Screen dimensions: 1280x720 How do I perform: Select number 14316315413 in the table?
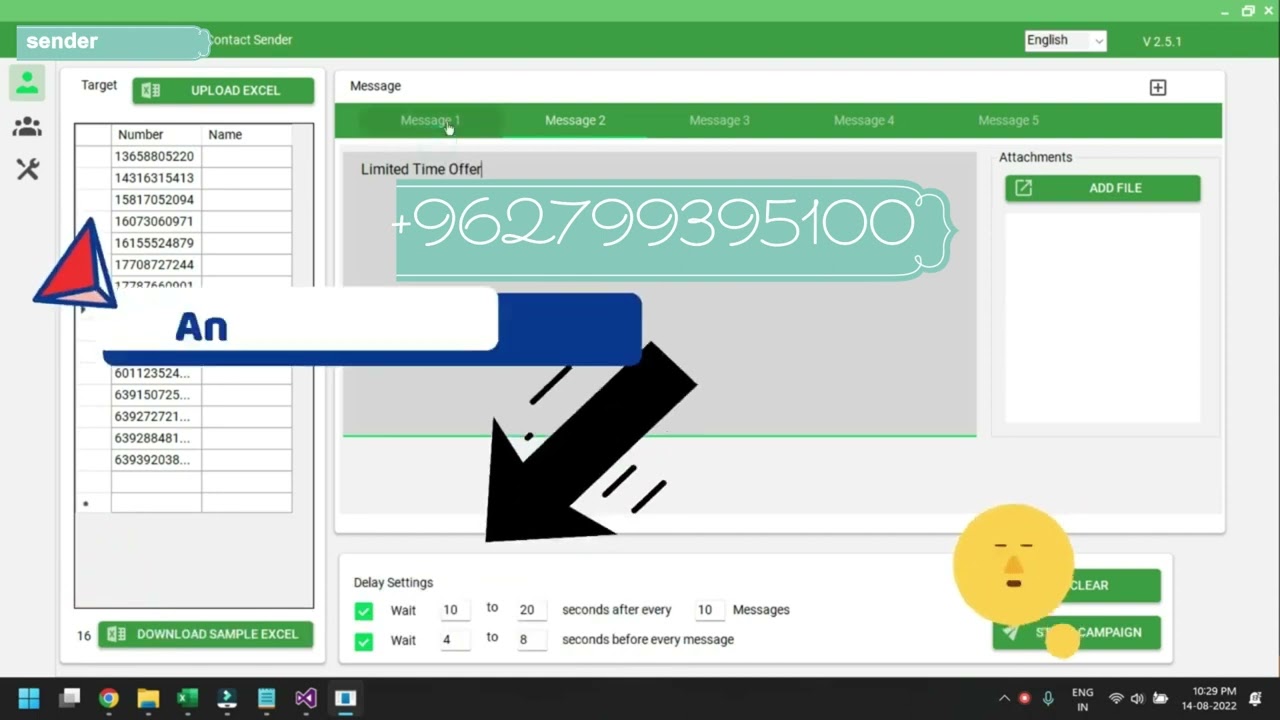[x=156, y=178]
